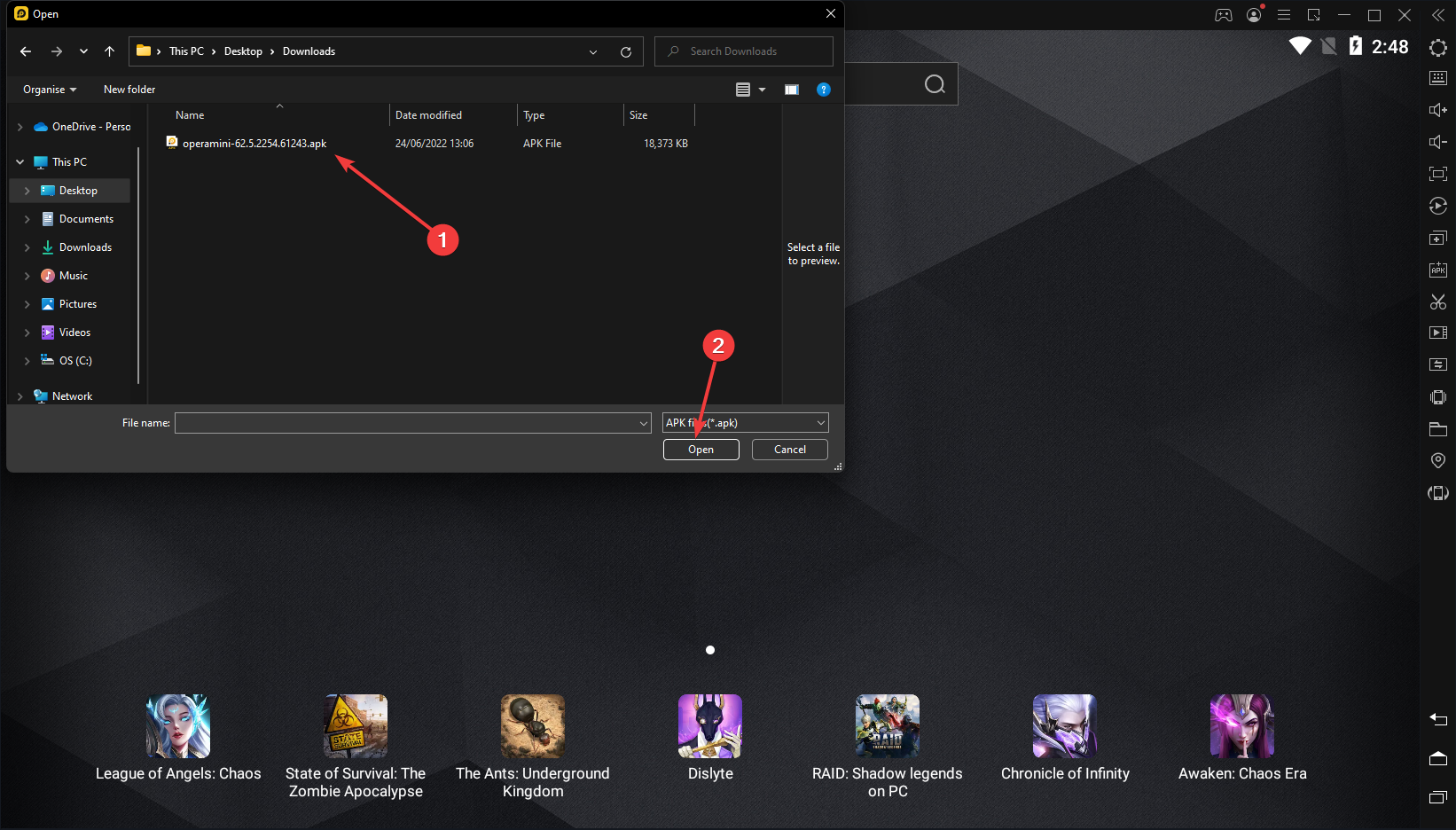Image resolution: width=1456 pixels, height=830 pixels.
Task: Click the shake device icon
Action: 1438,396
